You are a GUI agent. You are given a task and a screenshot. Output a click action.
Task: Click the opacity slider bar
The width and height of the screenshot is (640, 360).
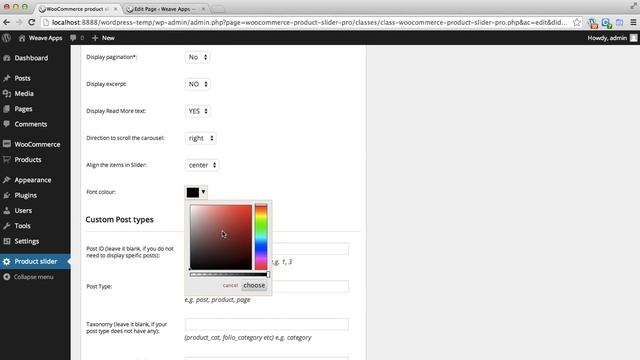pos(229,275)
